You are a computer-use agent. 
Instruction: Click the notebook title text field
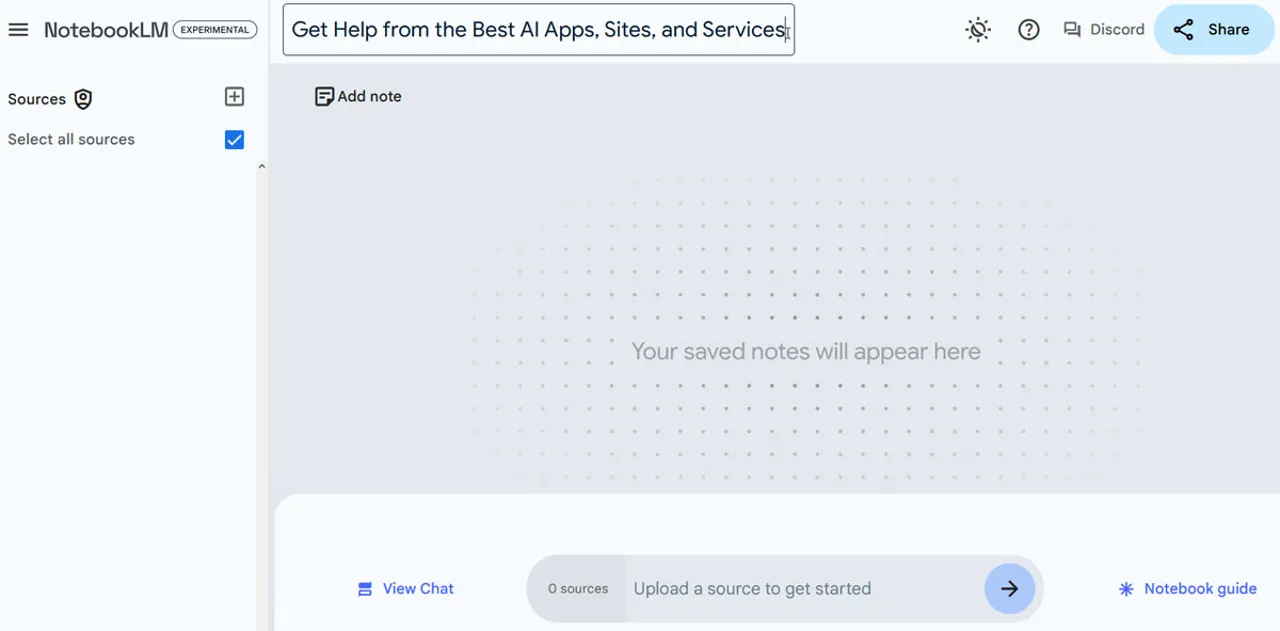pos(538,30)
